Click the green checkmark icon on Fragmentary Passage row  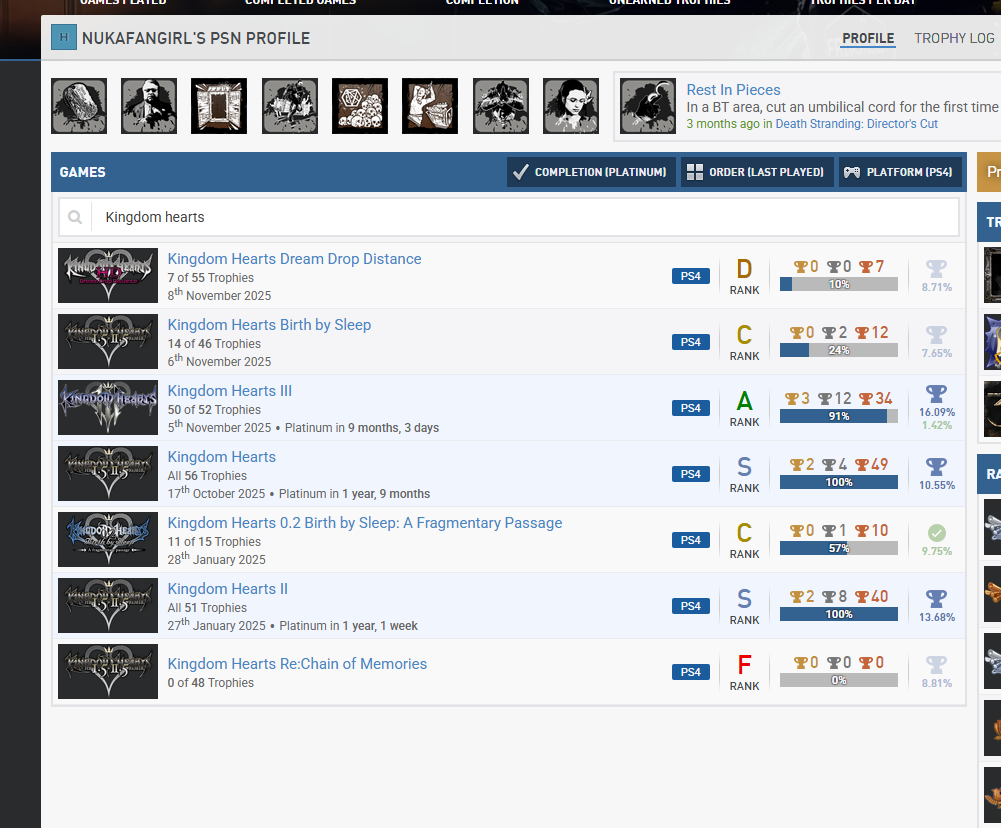tap(937, 532)
